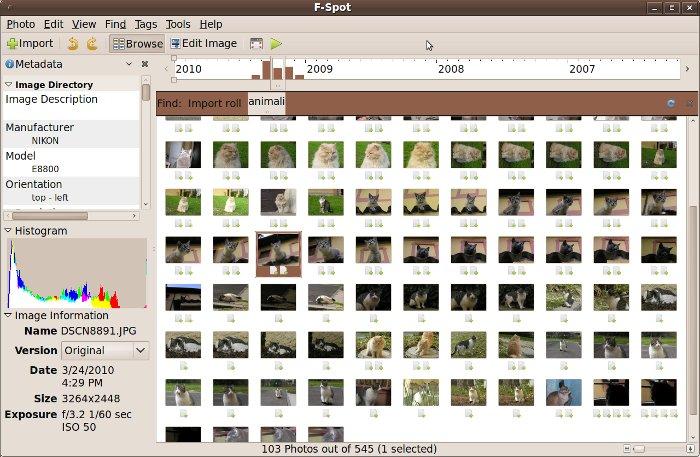The height and width of the screenshot is (457, 700).
Task: Click the Import roll label in the Find bar
Action: (x=214, y=103)
